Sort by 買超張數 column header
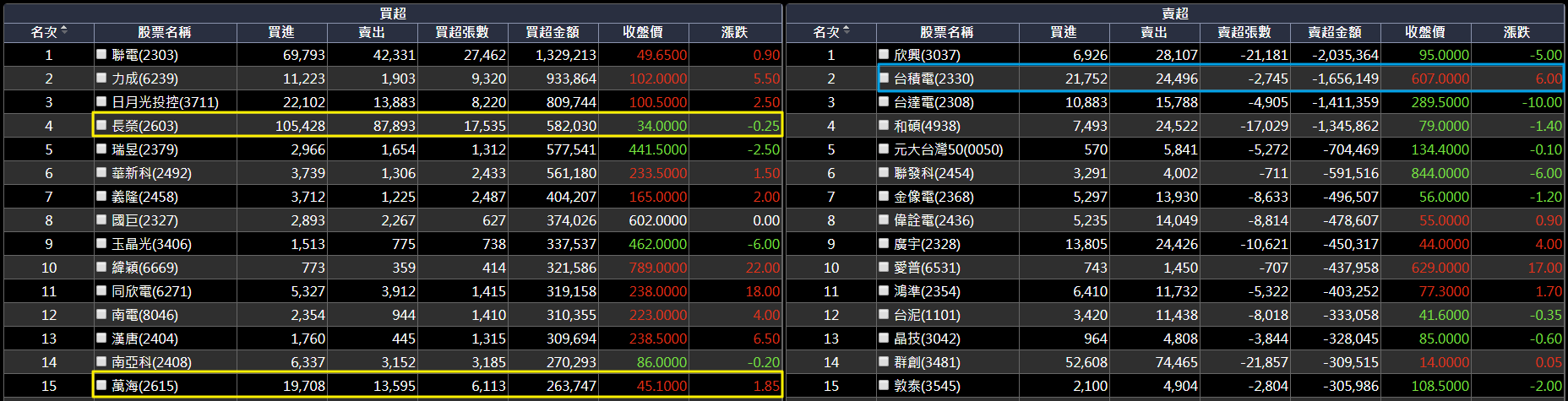 coord(462,32)
